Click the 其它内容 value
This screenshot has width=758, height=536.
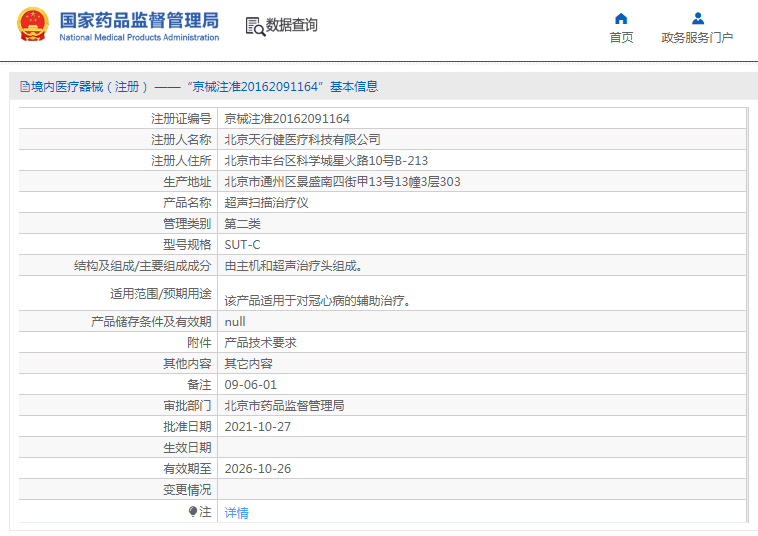(248, 364)
